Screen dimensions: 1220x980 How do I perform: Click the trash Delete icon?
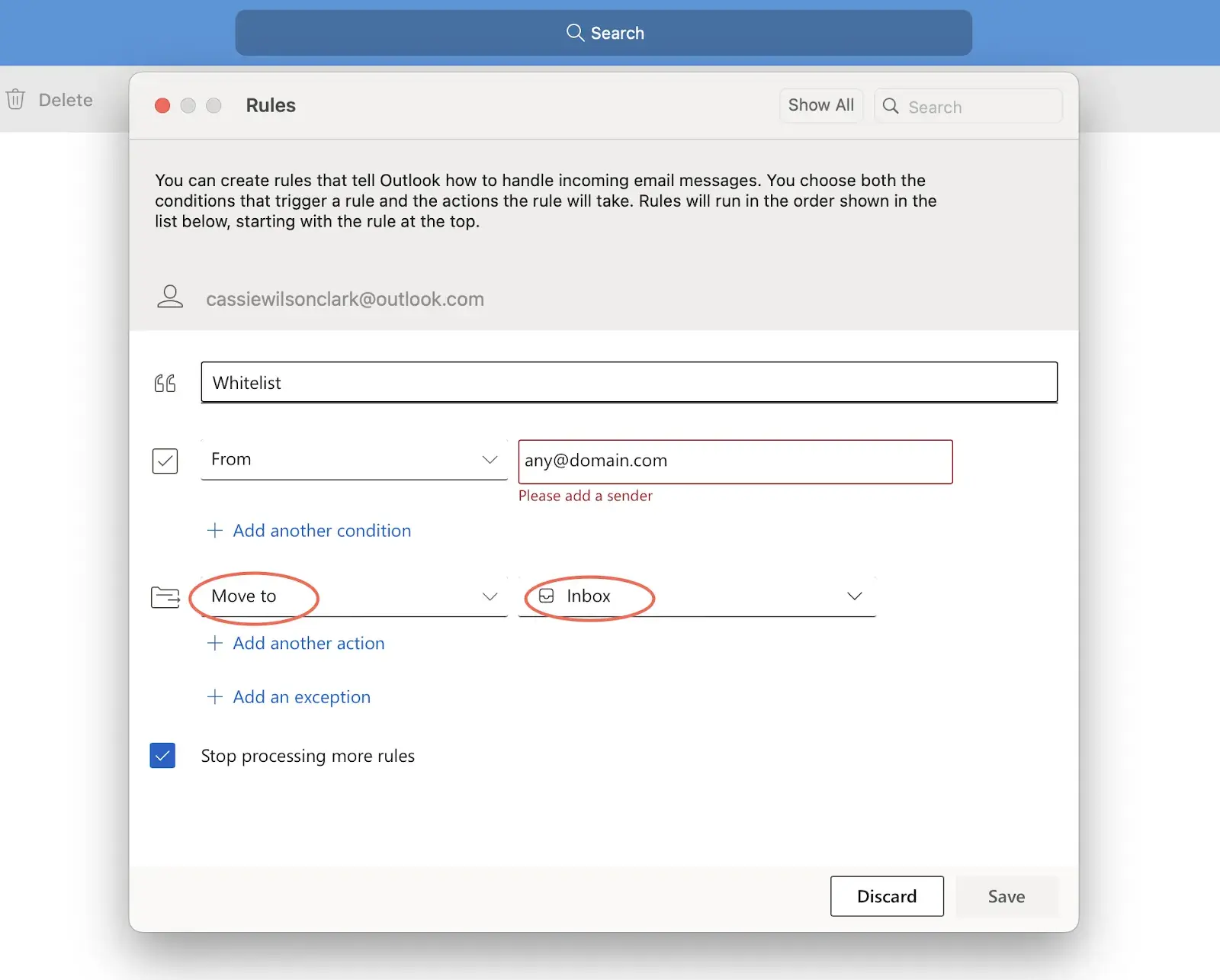tap(15, 100)
